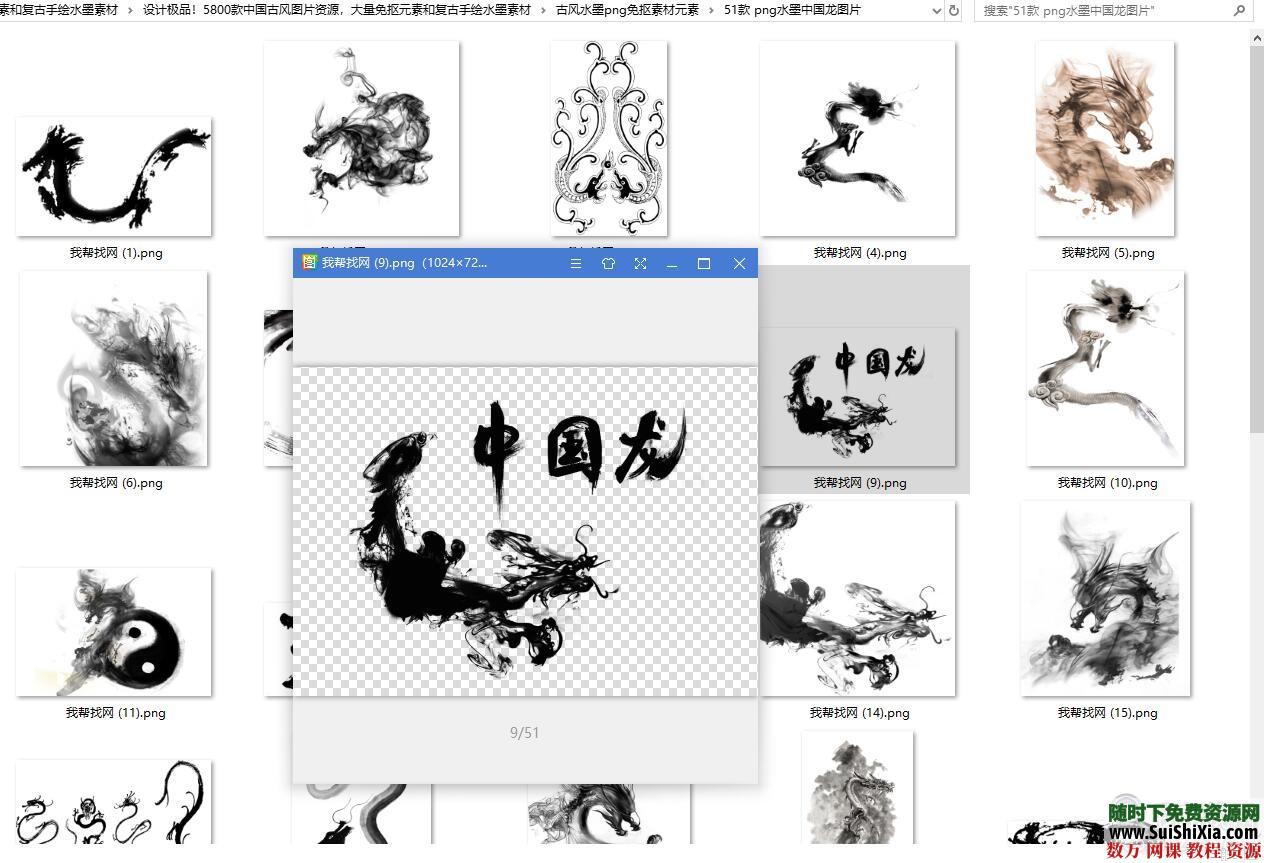Expand chevron before '51款 png水墨中国龙图片' breadcrumb
1264x863 pixels.
pos(712,10)
